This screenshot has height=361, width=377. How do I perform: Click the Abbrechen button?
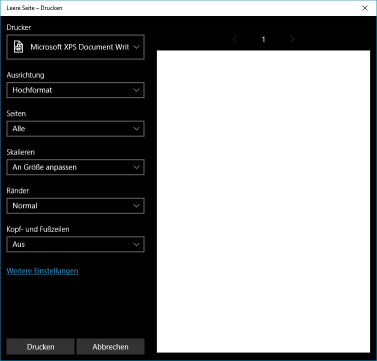click(x=110, y=347)
